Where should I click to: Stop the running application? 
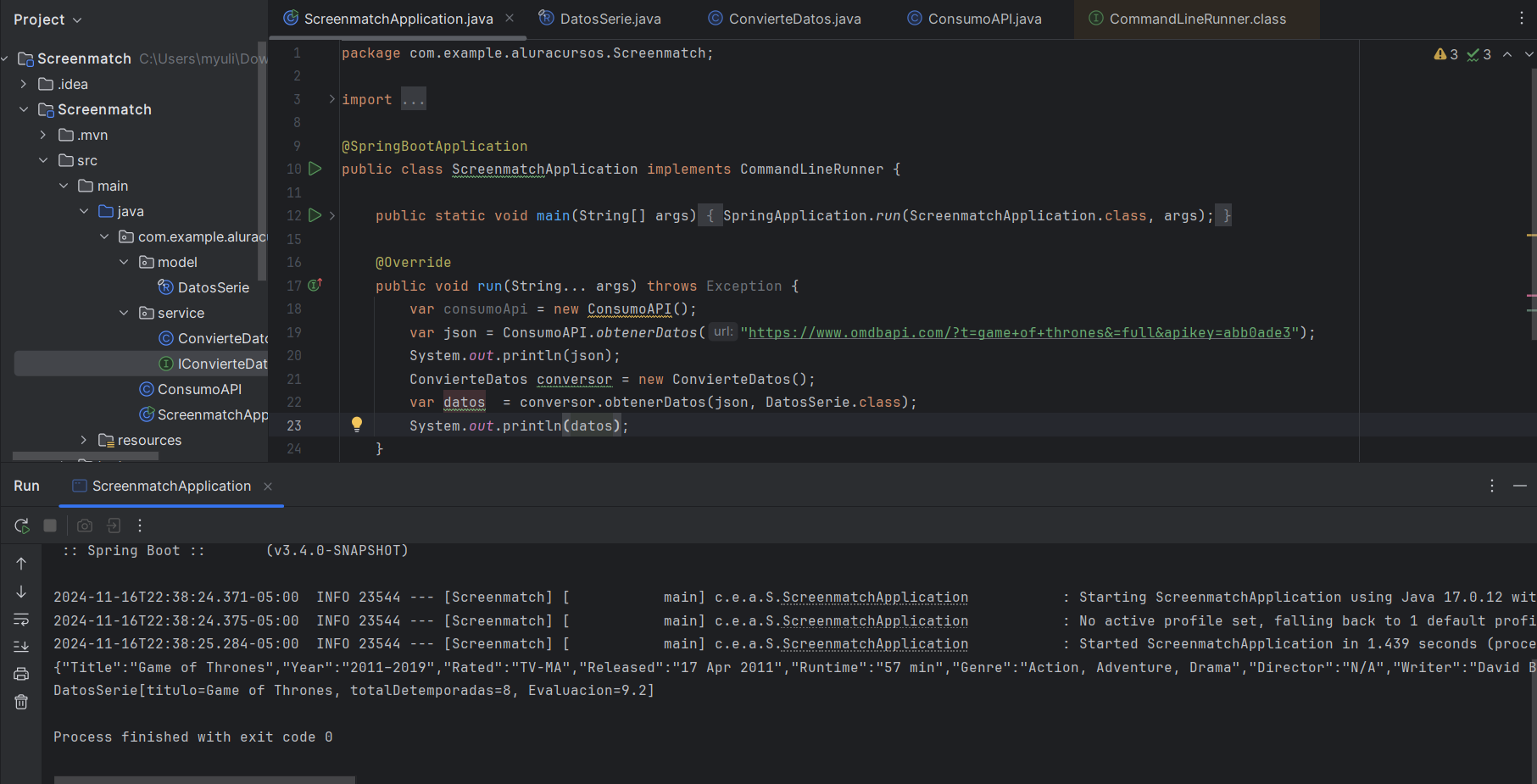[50, 525]
